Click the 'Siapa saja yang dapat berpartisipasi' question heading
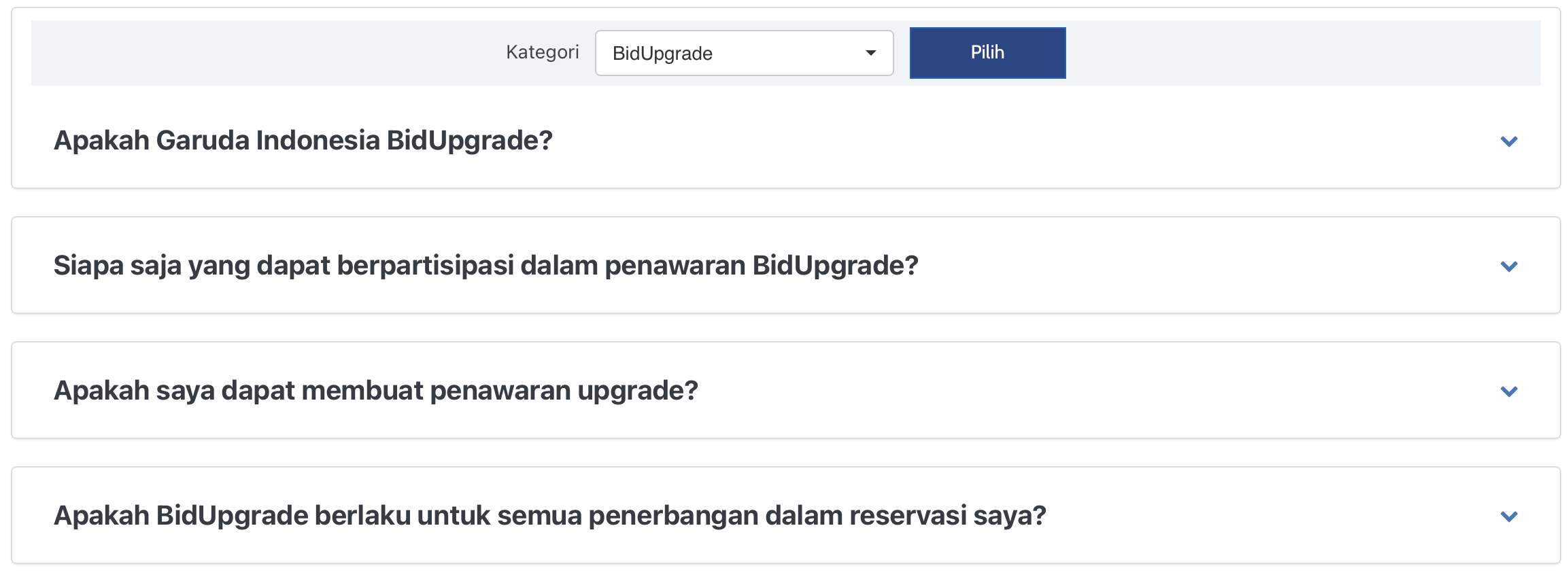The width and height of the screenshot is (1568, 579). pos(486,266)
